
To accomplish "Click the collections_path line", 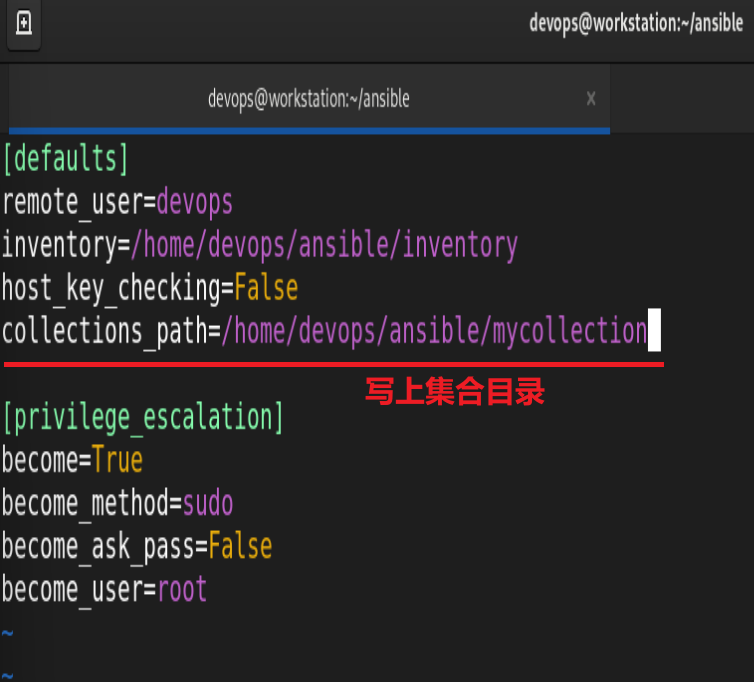I will (x=325, y=331).
